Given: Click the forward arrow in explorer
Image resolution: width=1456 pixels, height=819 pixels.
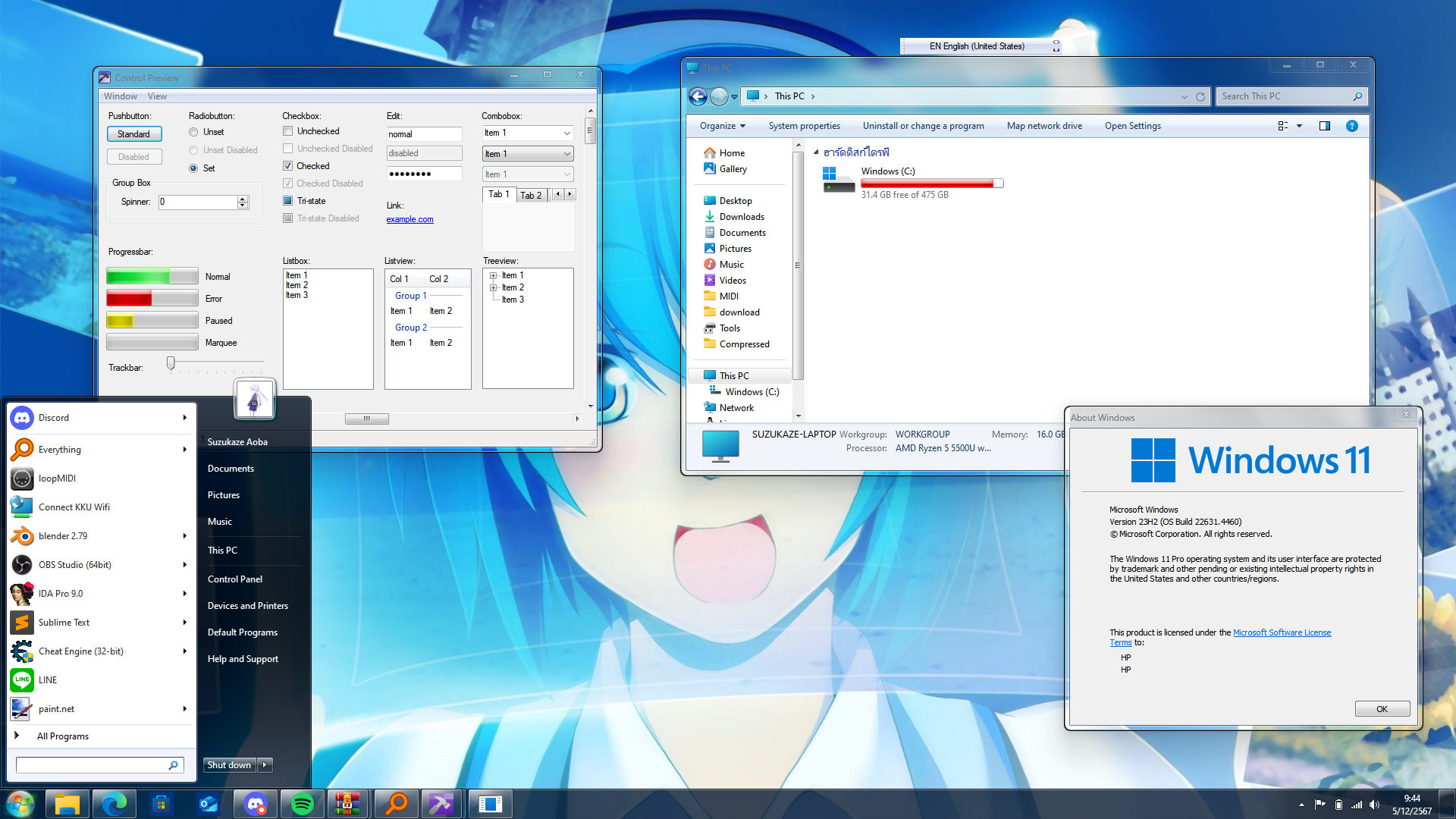Looking at the screenshot, I should pos(719,96).
